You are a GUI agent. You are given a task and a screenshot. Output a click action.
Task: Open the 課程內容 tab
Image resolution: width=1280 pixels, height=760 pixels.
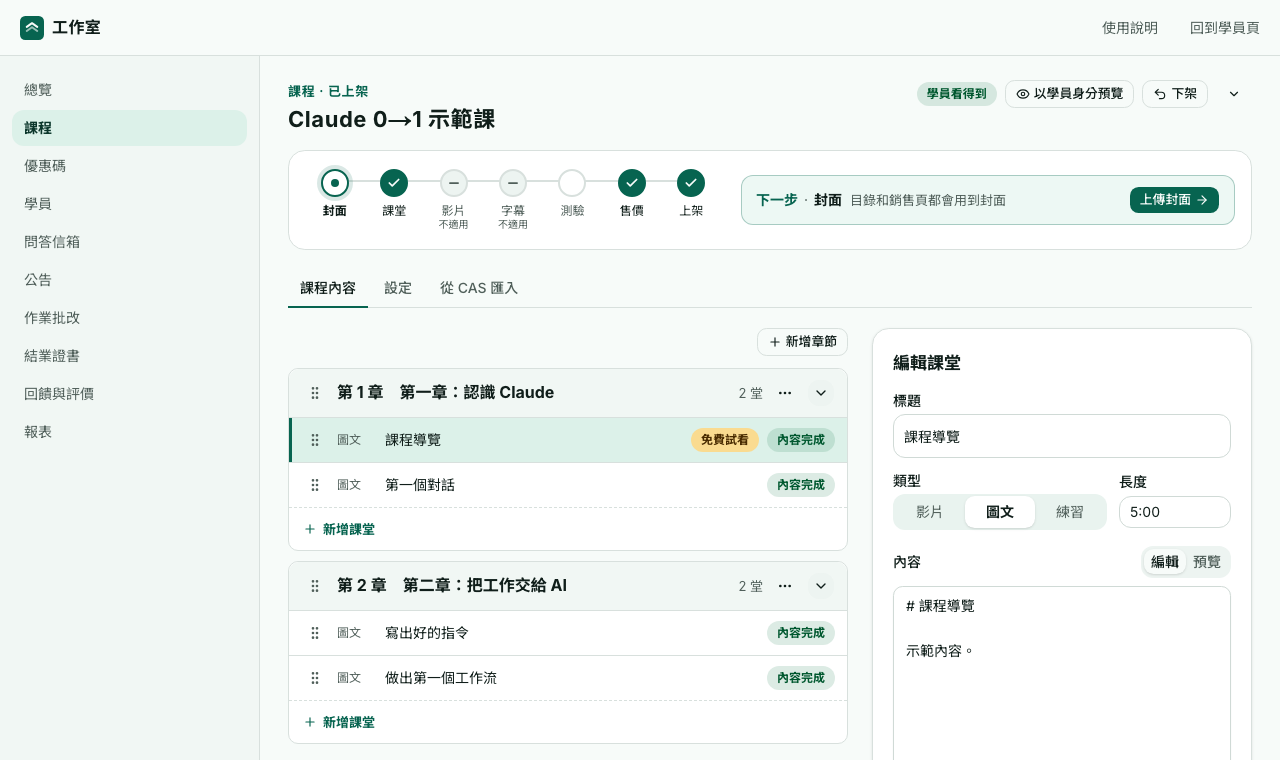[x=328, y=288]
